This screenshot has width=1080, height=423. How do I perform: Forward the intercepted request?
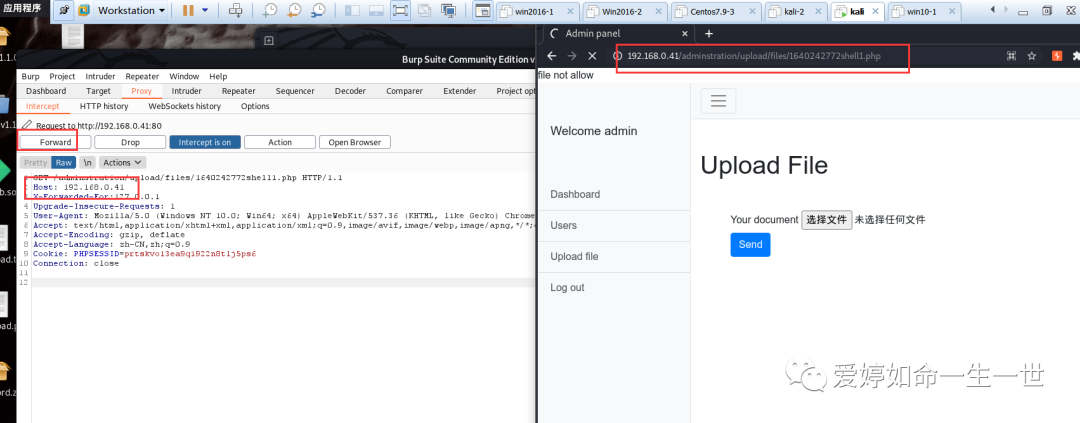tap(55, 142)
